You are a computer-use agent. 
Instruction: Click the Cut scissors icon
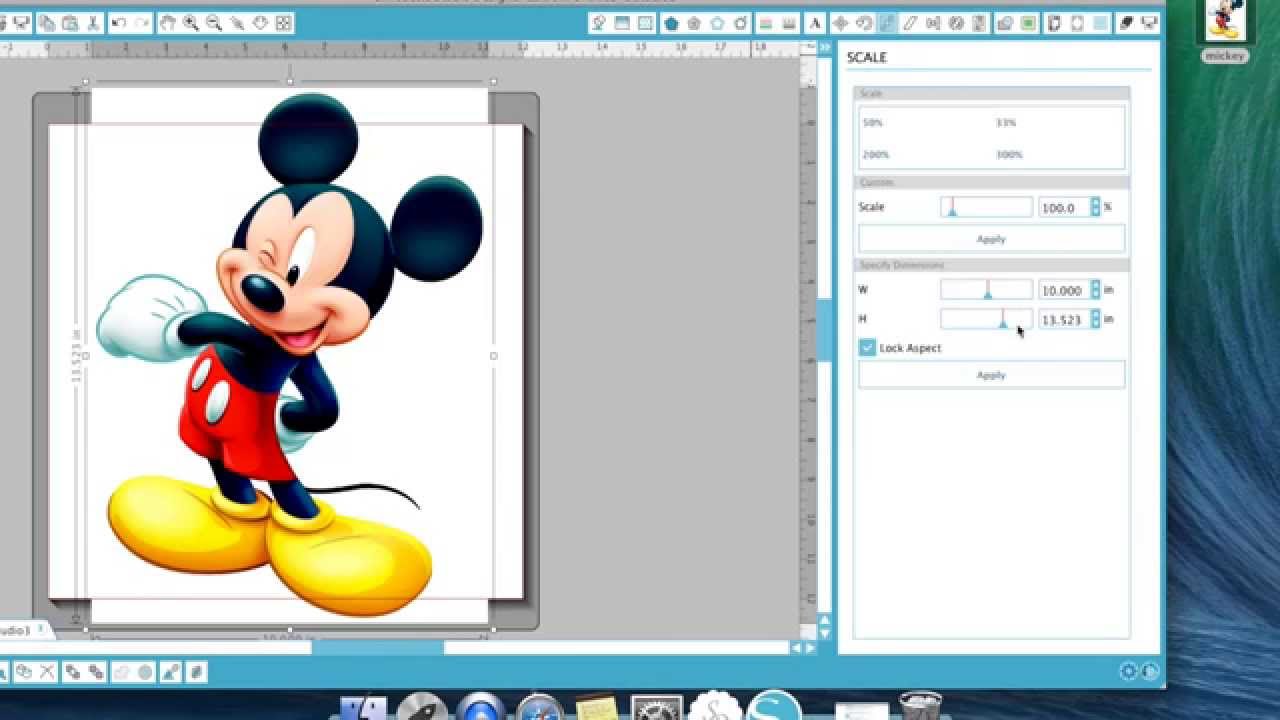(93, 22)
